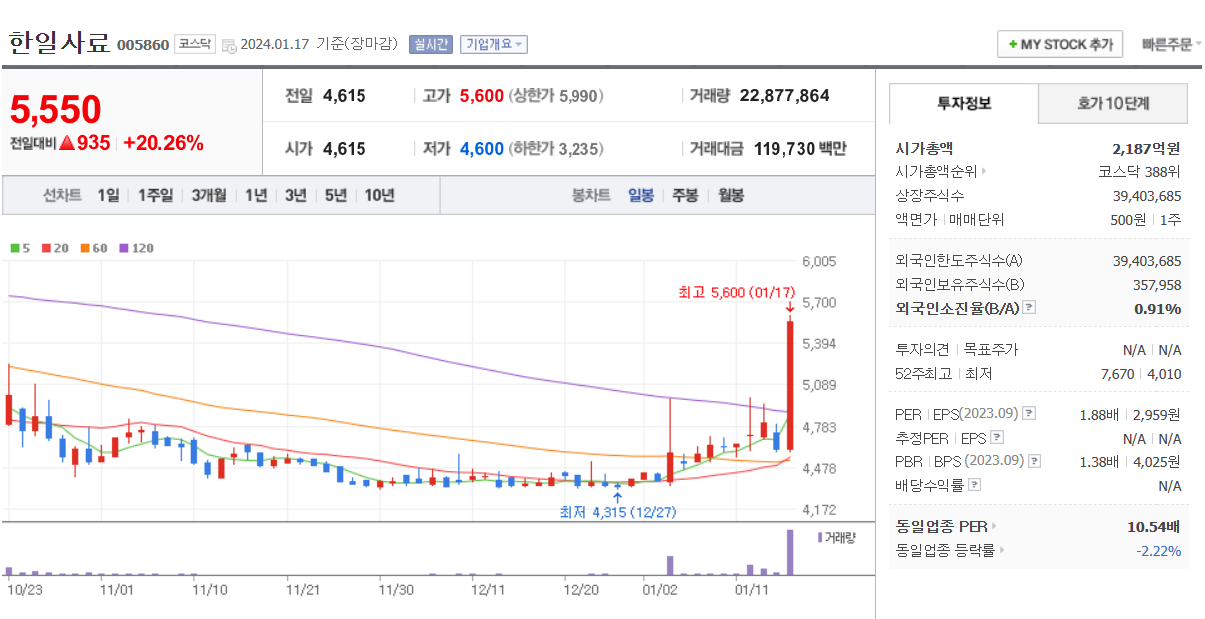Click the 시가총액순위 link
The height and width of the screenshot is (619, 1205).
[x=936, y=172]
